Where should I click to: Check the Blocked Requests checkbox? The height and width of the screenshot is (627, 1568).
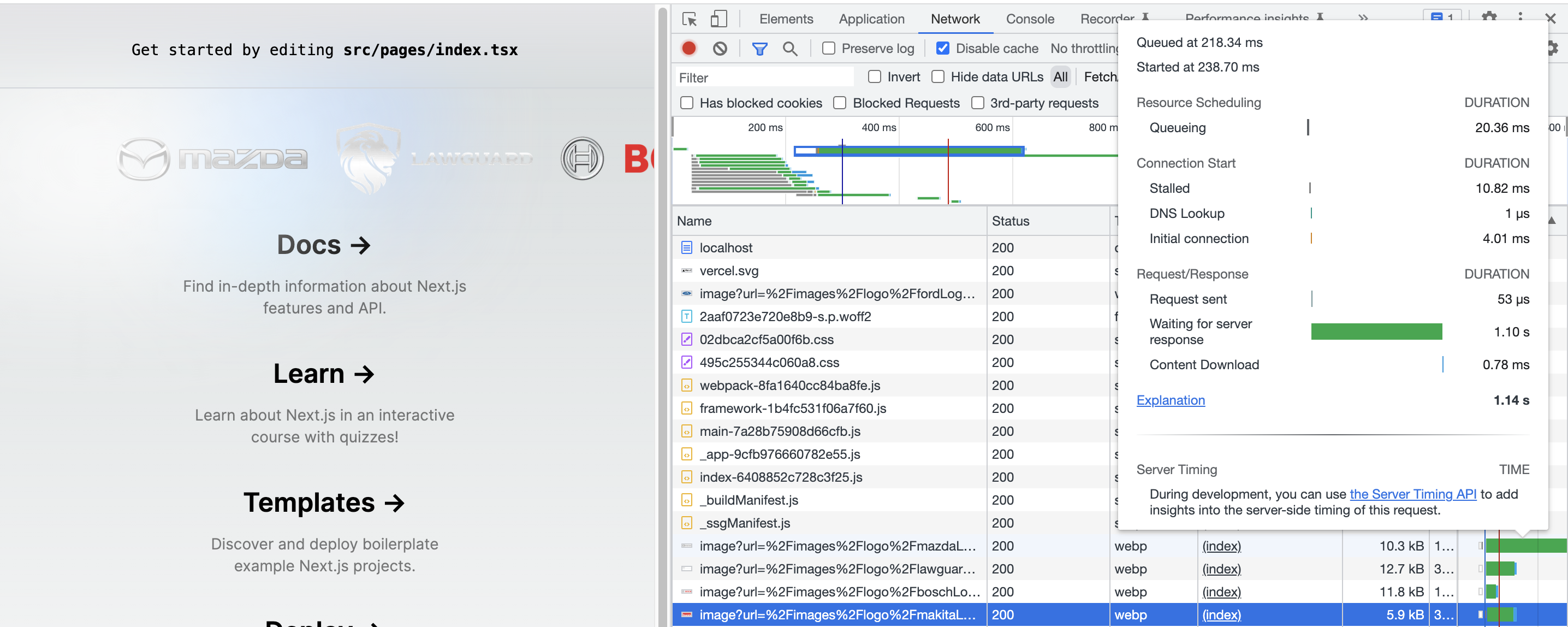click(840, 103)
